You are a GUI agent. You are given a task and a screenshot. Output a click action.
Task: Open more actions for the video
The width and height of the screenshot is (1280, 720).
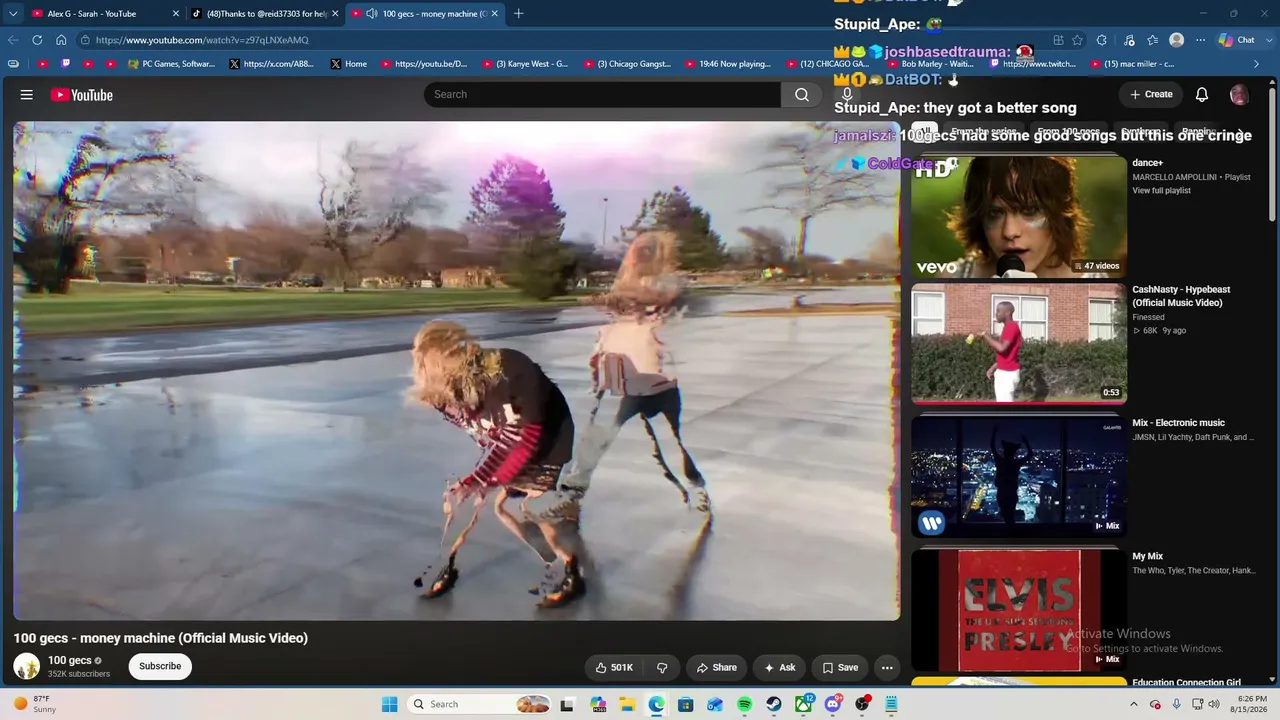tap(887, 668)
